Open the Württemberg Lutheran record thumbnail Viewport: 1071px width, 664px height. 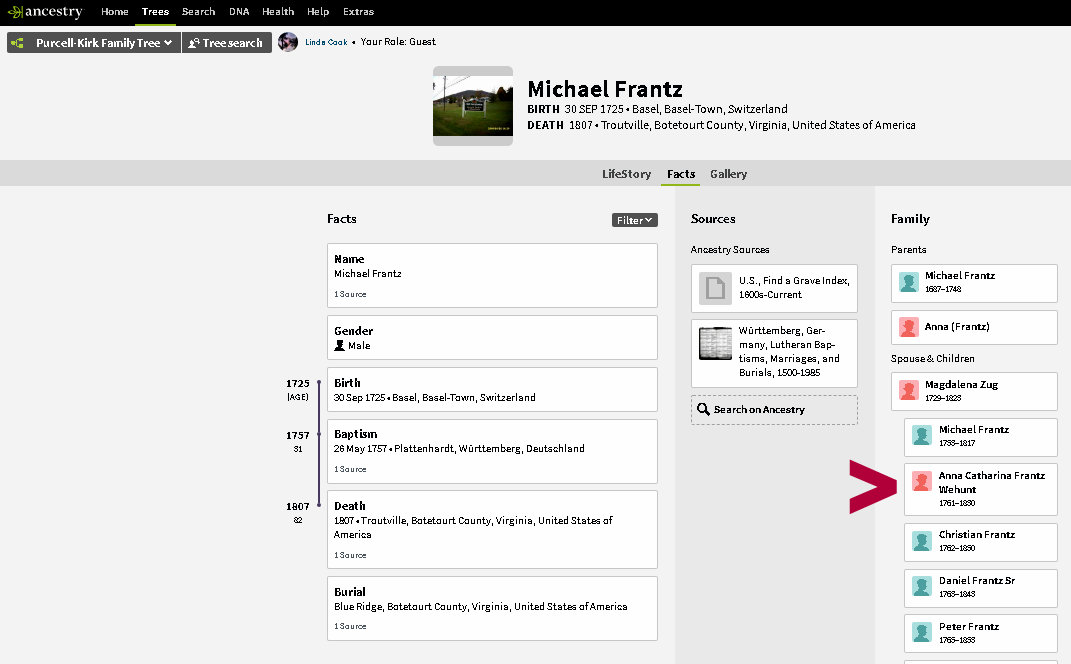715,344
